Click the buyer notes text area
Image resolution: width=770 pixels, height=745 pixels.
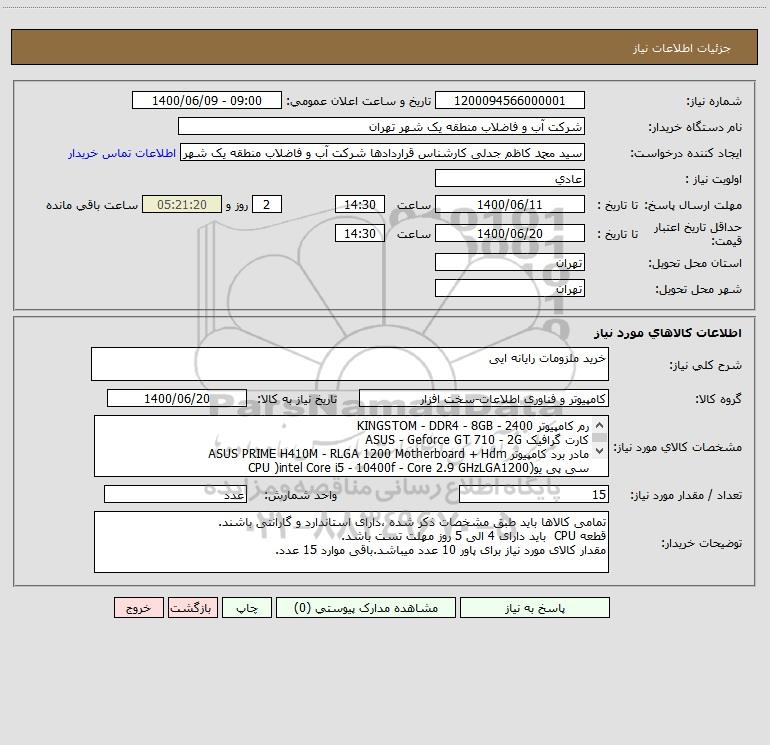click(x=351, y=542)
